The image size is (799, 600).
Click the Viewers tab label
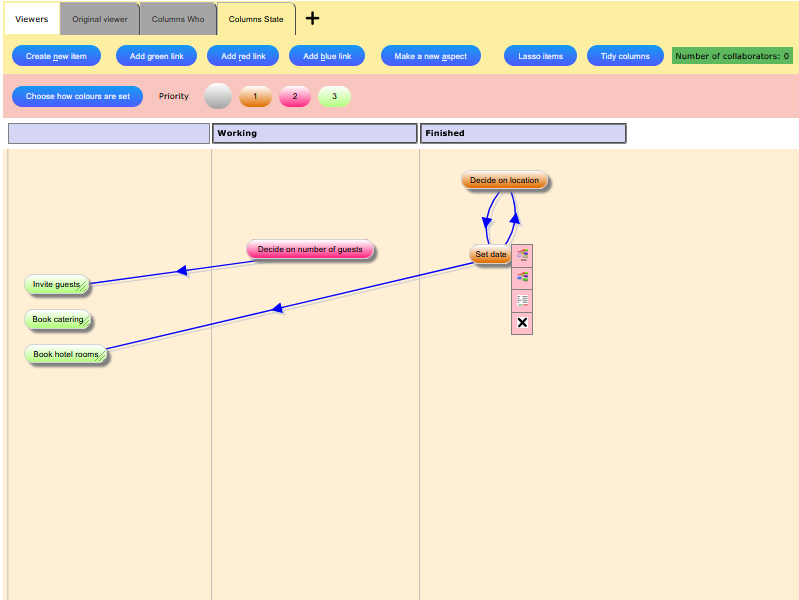(32, 19)
